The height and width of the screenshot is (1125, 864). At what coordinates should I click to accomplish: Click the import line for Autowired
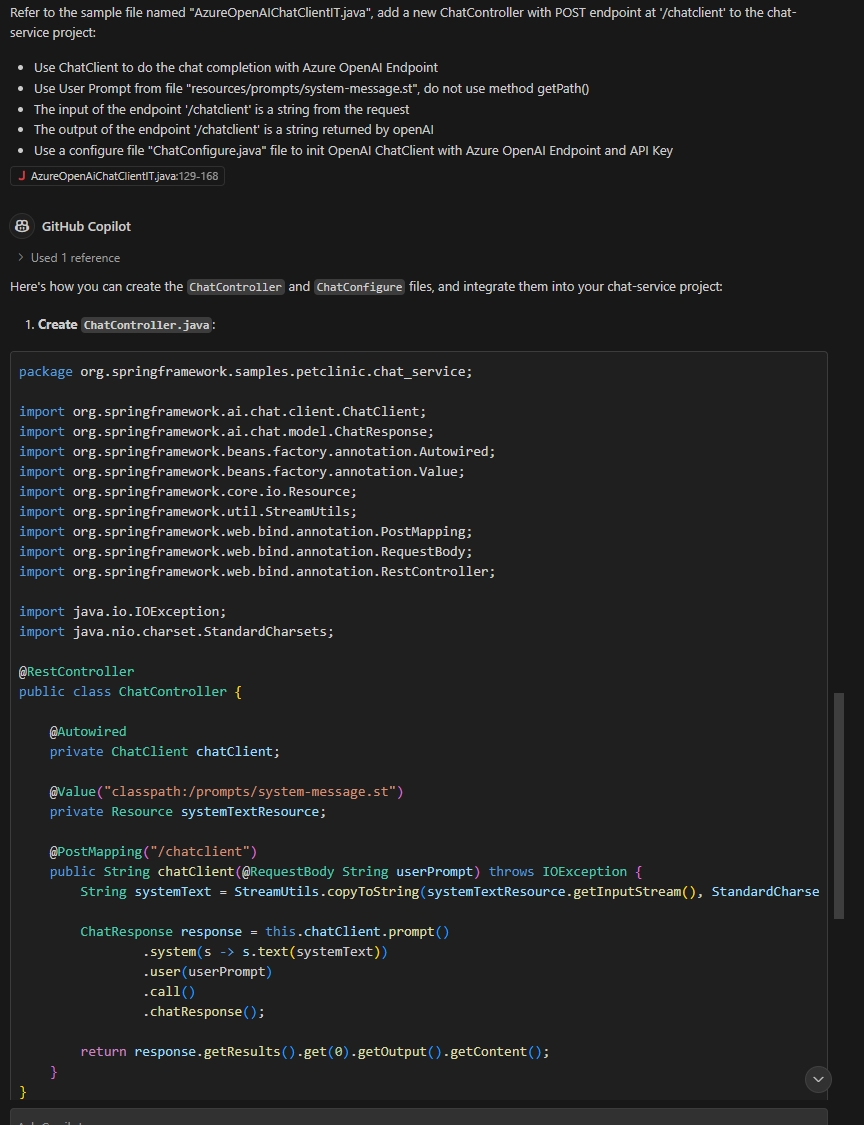pos(257,452)
